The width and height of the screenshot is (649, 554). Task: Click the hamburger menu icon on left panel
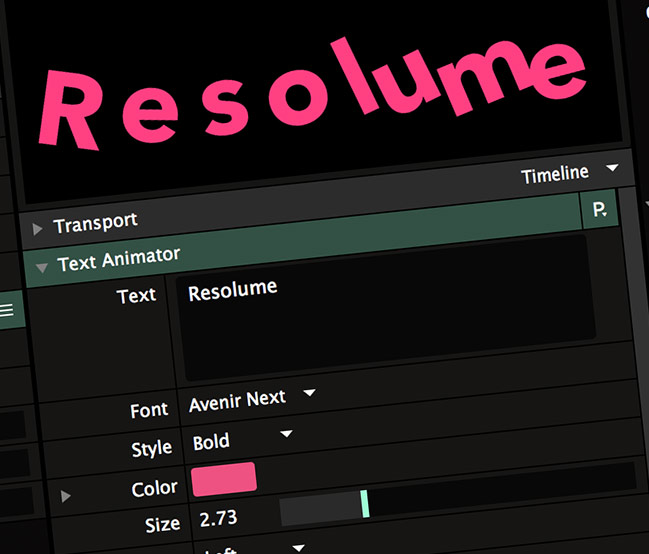tap(6, 310)
